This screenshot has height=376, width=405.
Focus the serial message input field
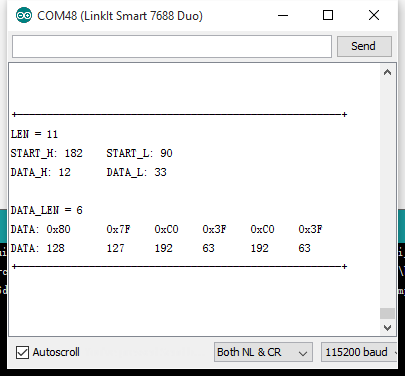(172, 46)
